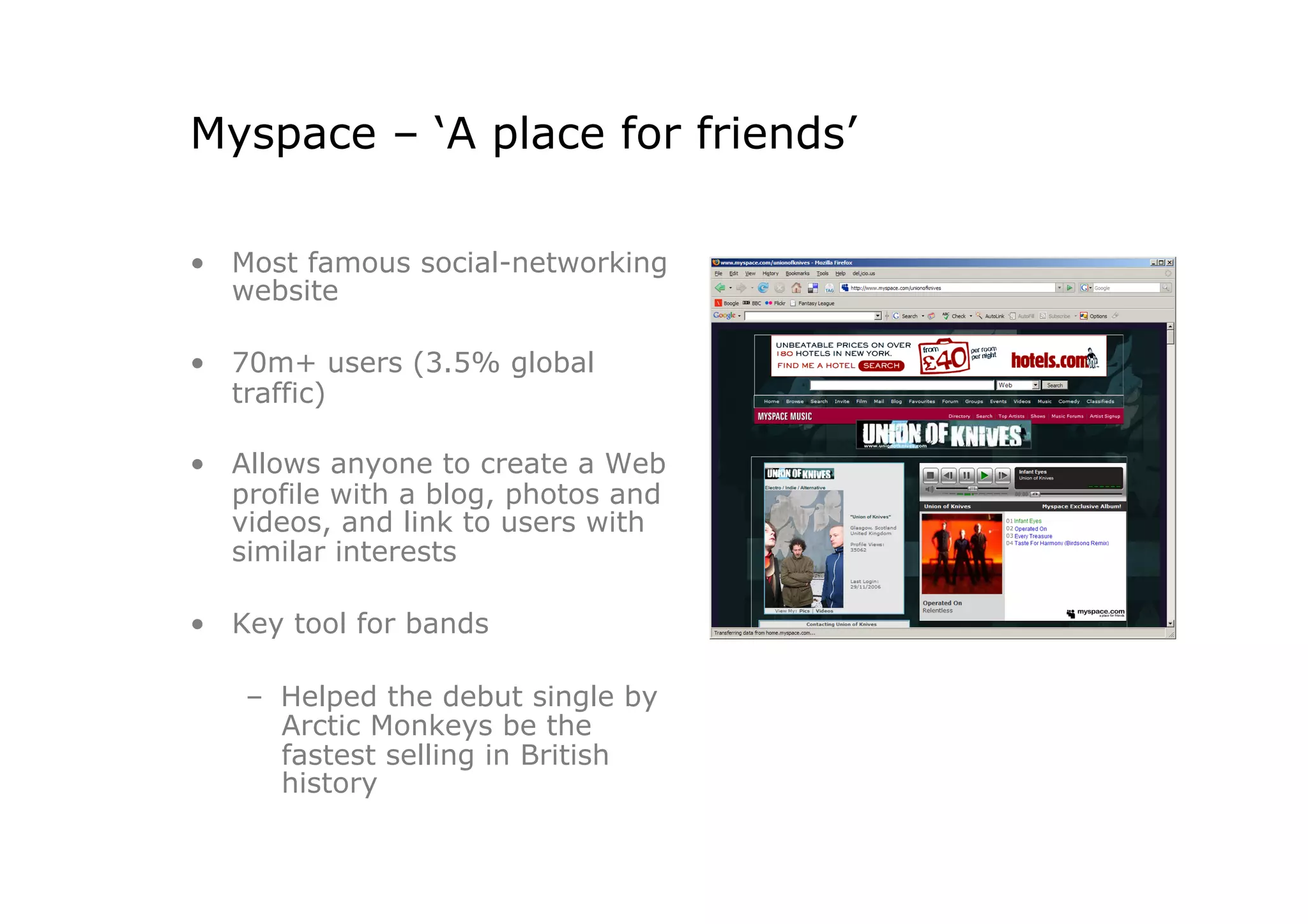Click the Union of Knives band photo
This screenshot has height=924, width=1308.
(x=803, y=549)
